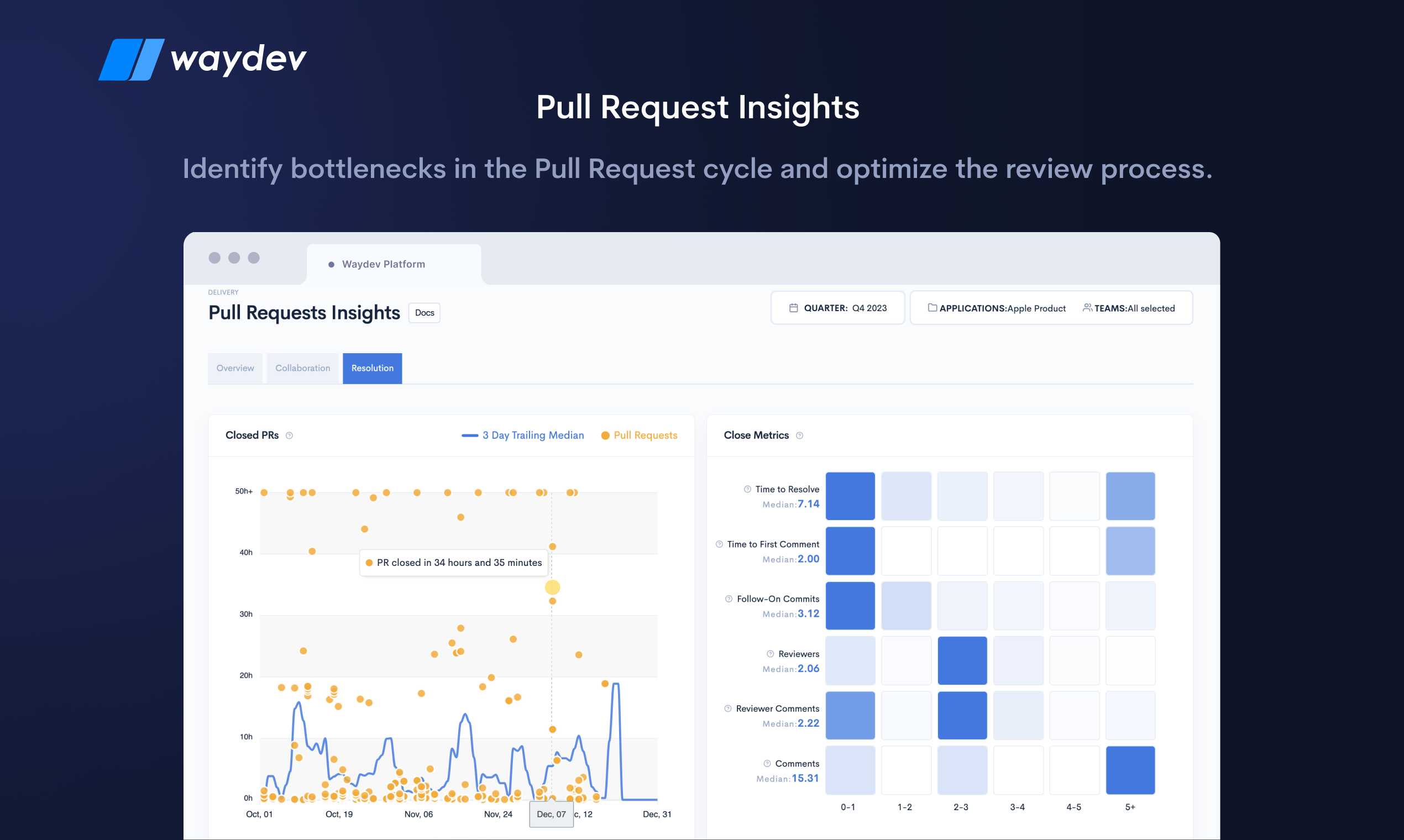
Task: Click the 5+ column label under heatmap
Action: 1130,807
